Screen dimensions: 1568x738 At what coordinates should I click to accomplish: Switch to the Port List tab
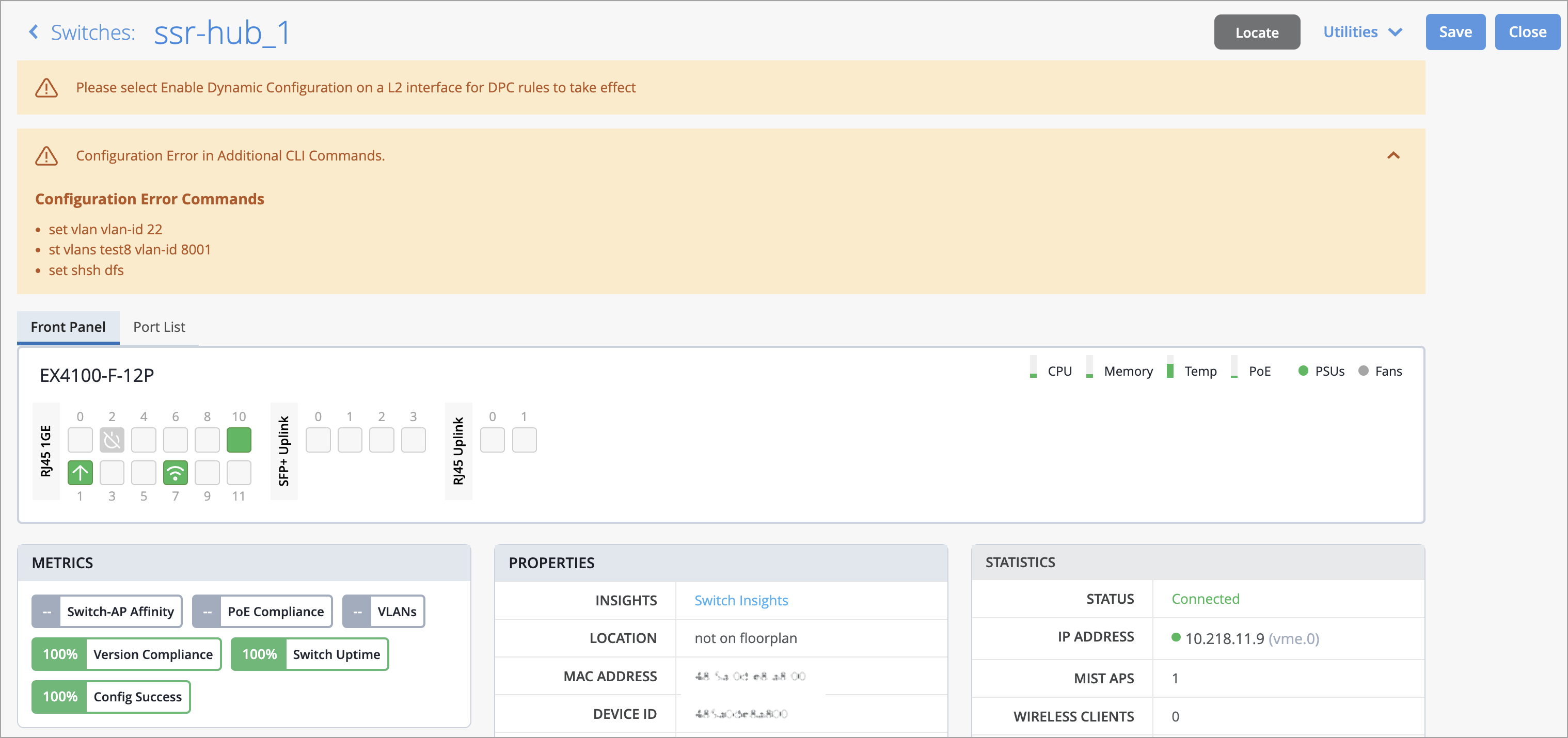(x=159, y=327)
